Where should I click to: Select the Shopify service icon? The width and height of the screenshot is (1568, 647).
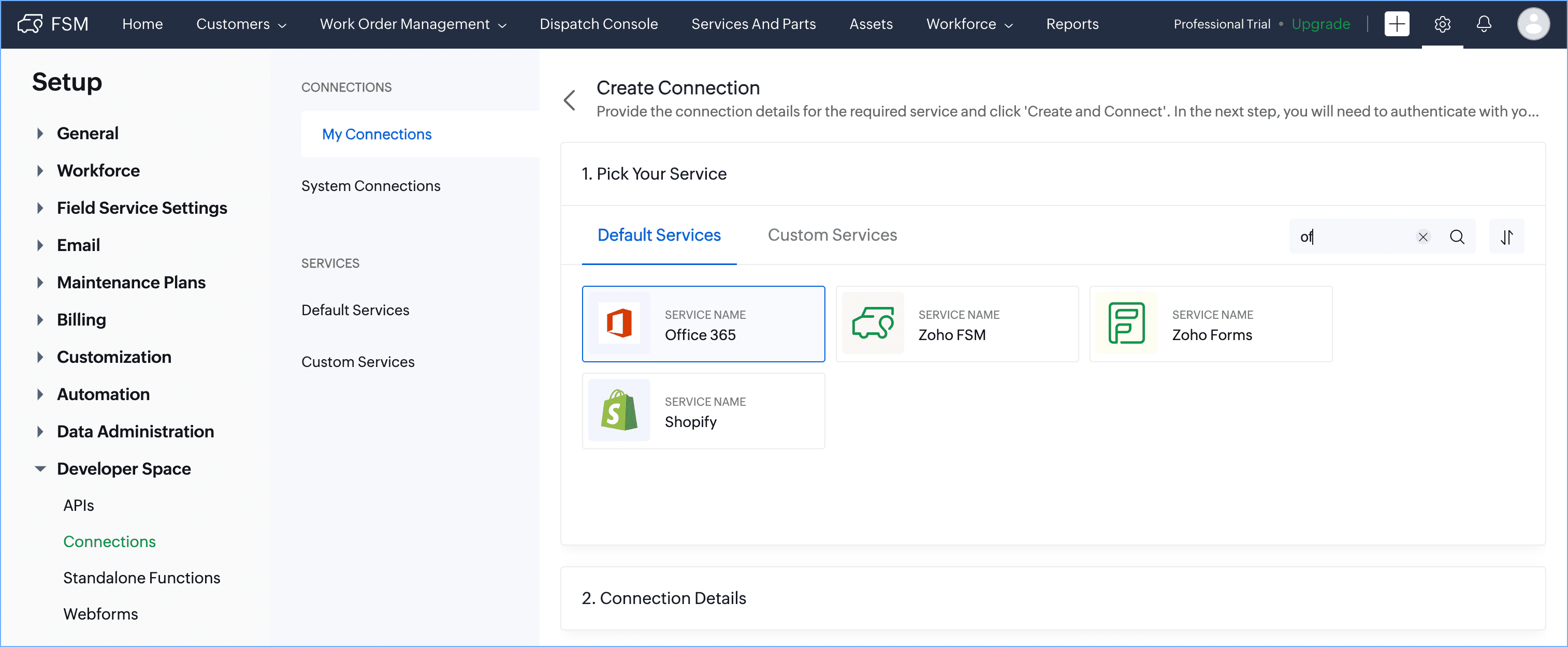(x=619, y=410)
